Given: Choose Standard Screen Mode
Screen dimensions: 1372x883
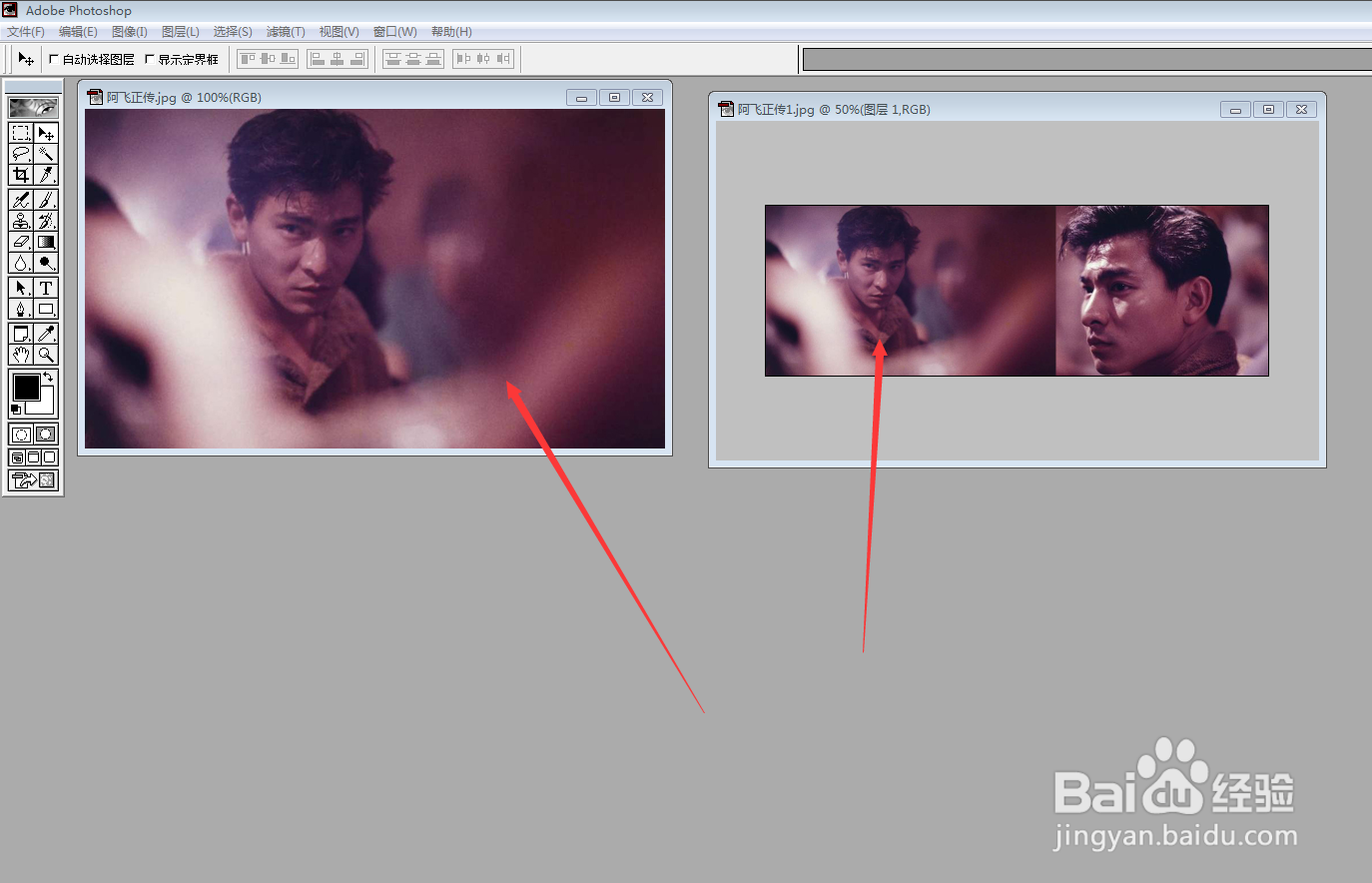Looking at the screenshot, I should pyautogui.click(x=17, y=457).
